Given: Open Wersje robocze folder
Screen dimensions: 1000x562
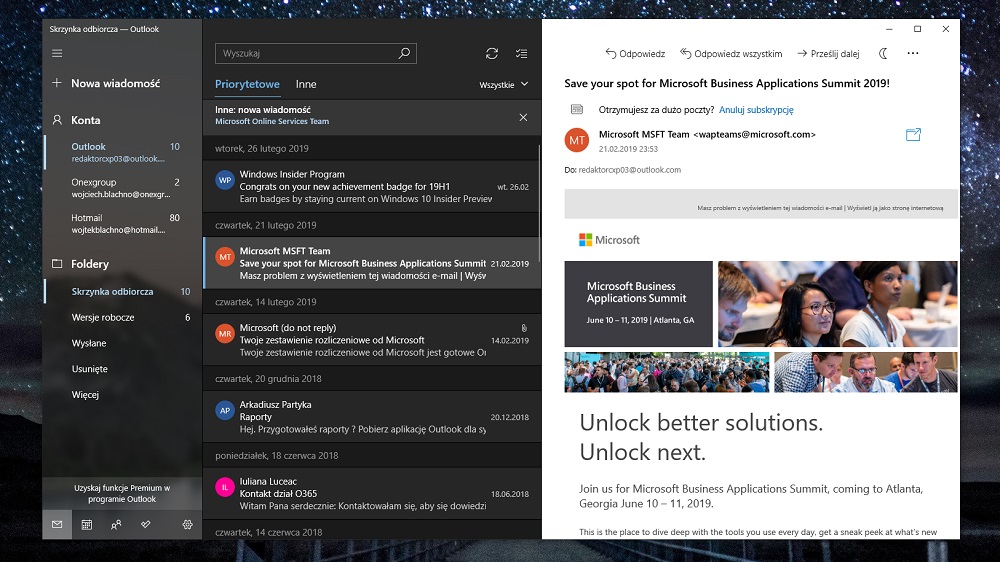Looking at the screenshot, I should click(122, 317).
